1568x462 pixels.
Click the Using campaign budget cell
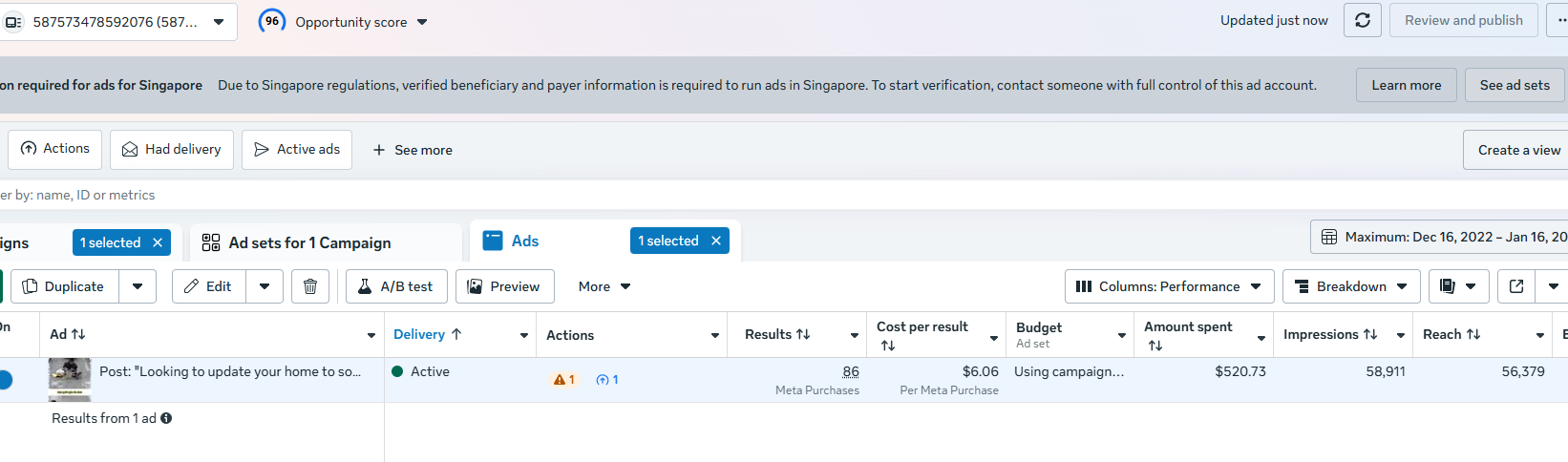click(x=1070, y=371)
